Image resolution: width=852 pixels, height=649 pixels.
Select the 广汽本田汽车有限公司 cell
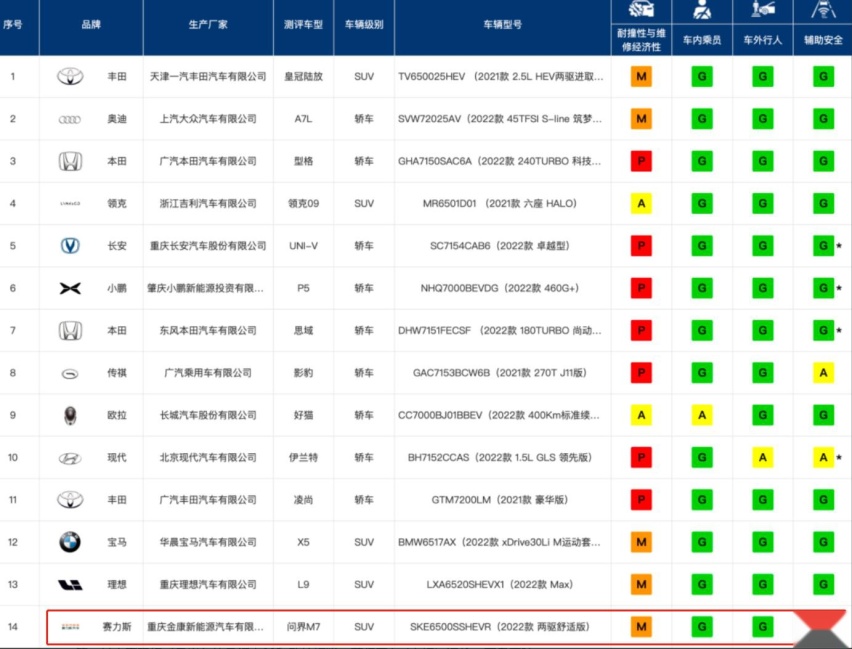pyautogui.click(x=208, y=161)
